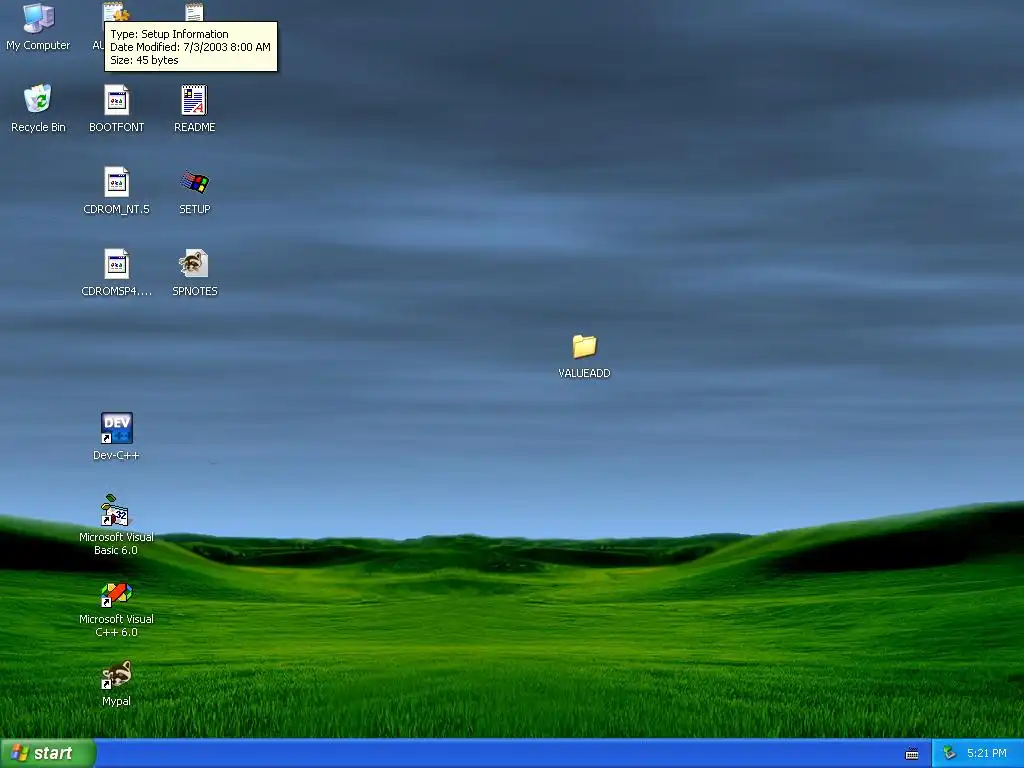Click the Safely Remove Hardware tray icon
The height and width of the screenshot is (768, 1024).
[x=950, y=754]
